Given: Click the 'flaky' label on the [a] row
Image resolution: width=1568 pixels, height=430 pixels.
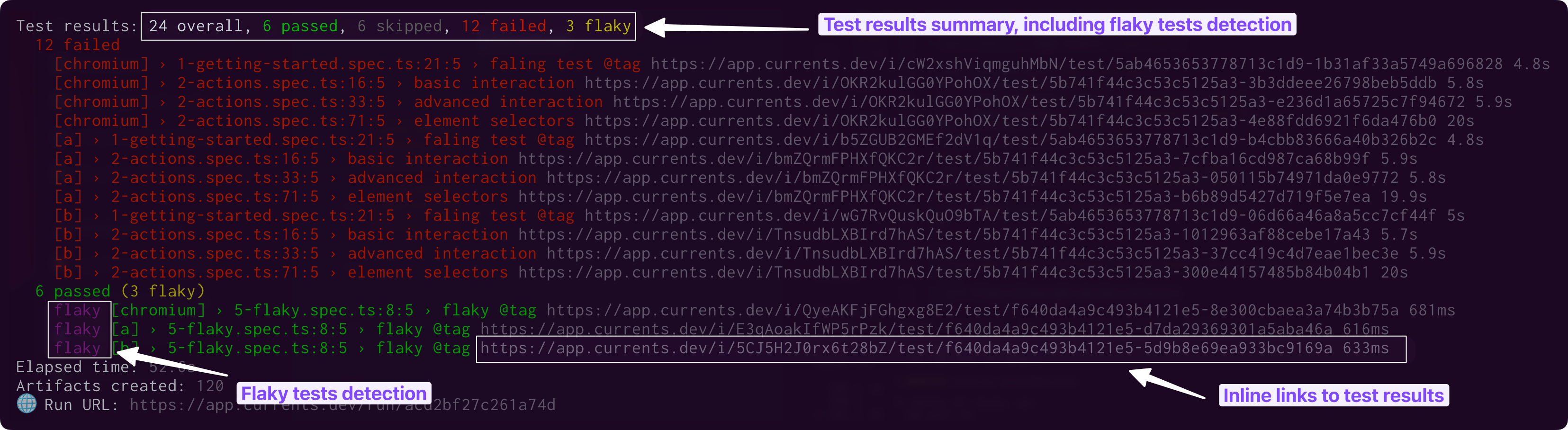Looking at the screenshot, I should 77,329.
